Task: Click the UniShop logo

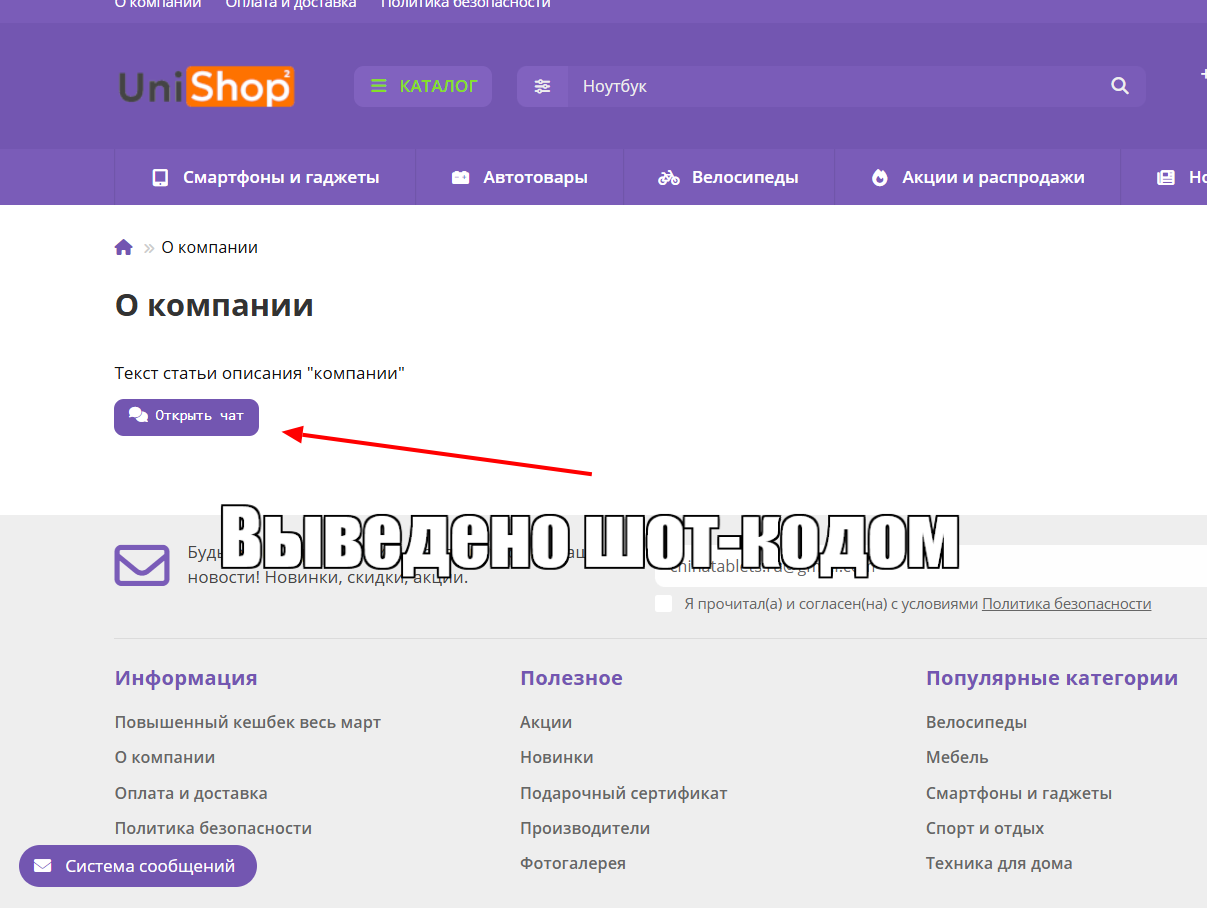Action: point(206,87)
